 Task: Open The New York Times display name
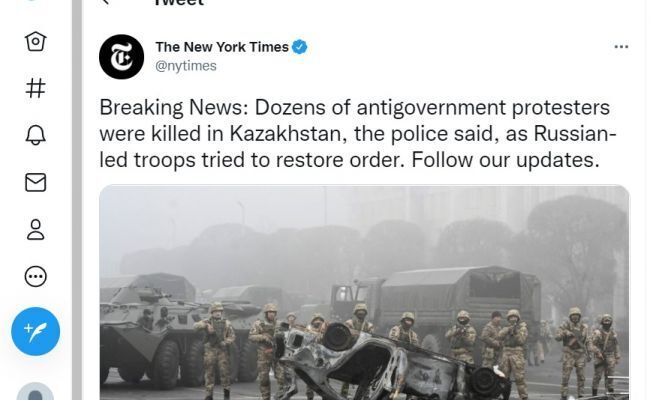tap(222, 47)
